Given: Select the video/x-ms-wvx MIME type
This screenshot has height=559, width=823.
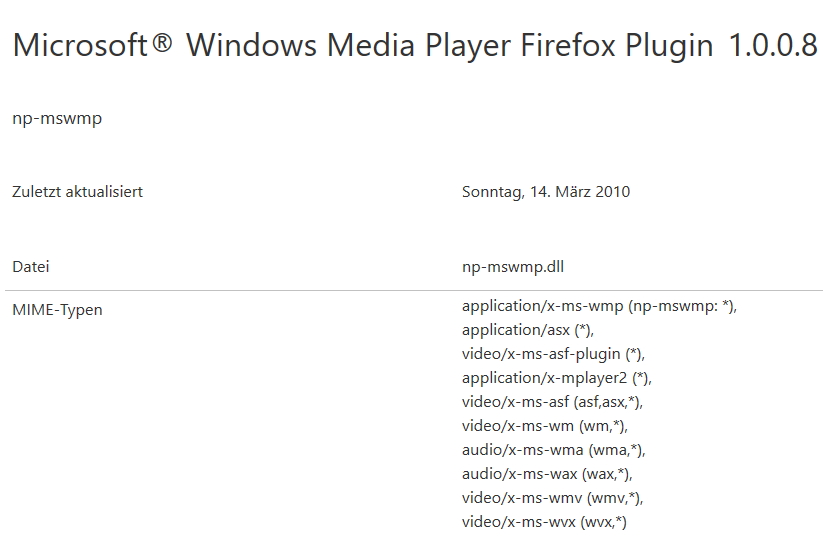Looking at the screenshot, I should click(x=544, y=522).
